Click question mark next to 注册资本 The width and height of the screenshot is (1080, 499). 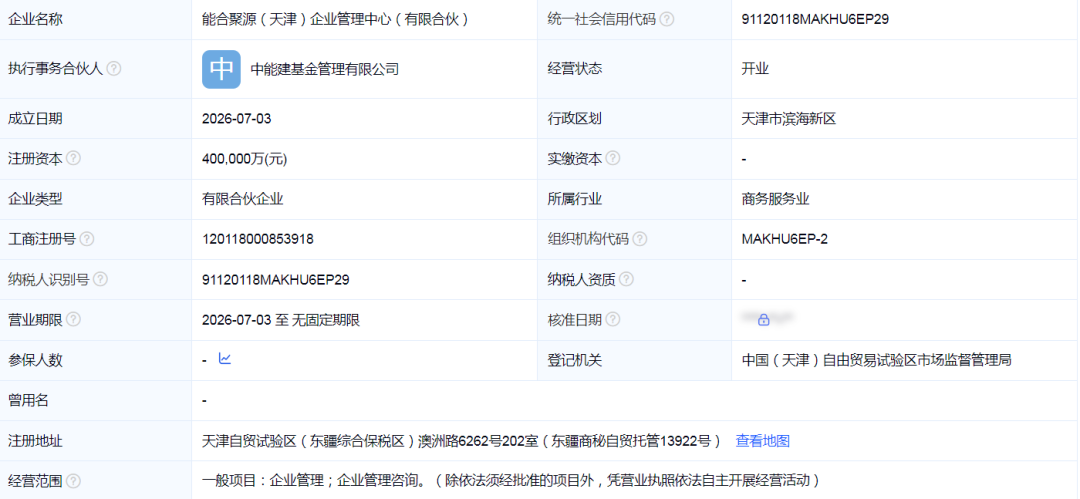(x=73, y=159)
